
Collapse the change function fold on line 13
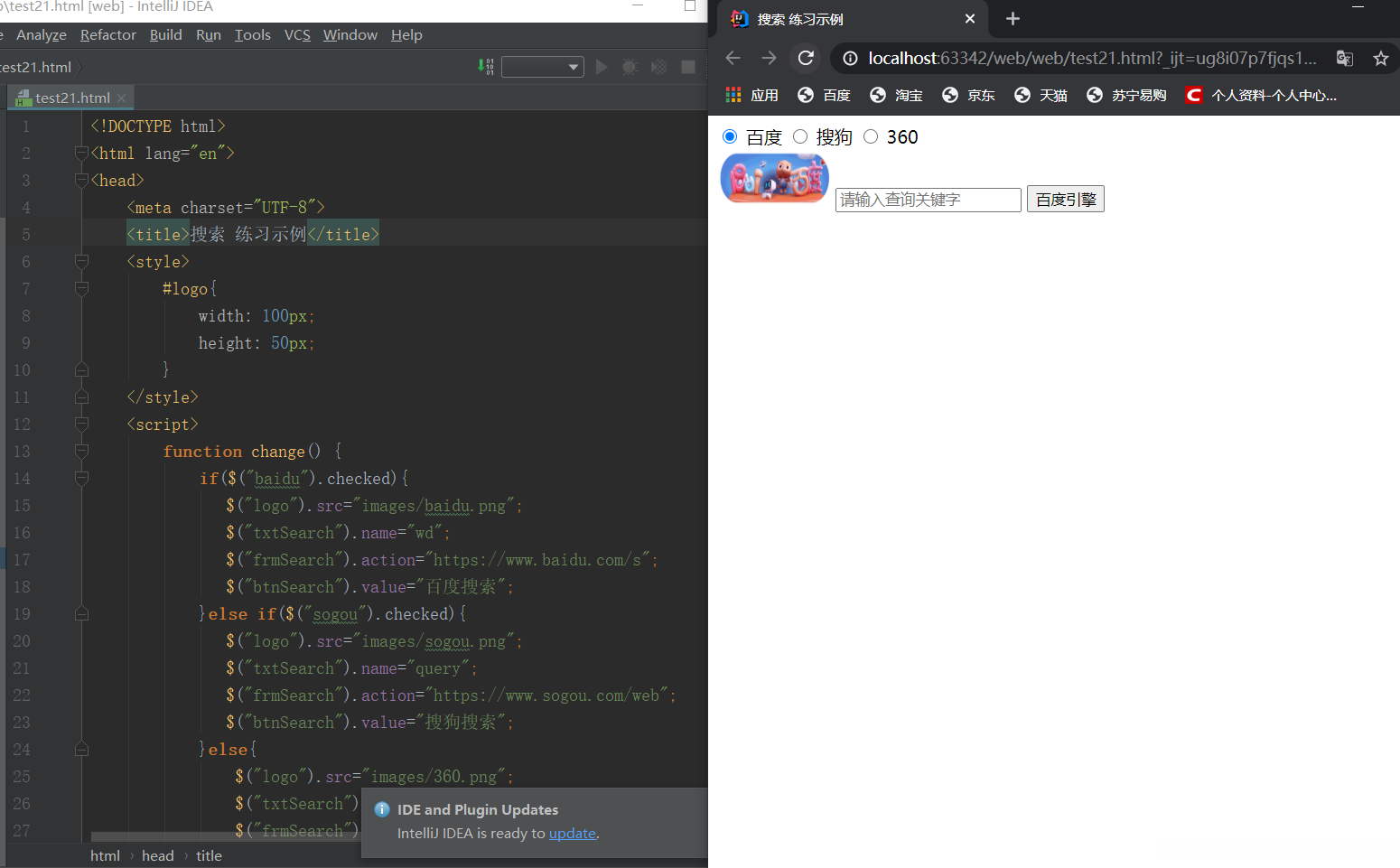point(81,451)
